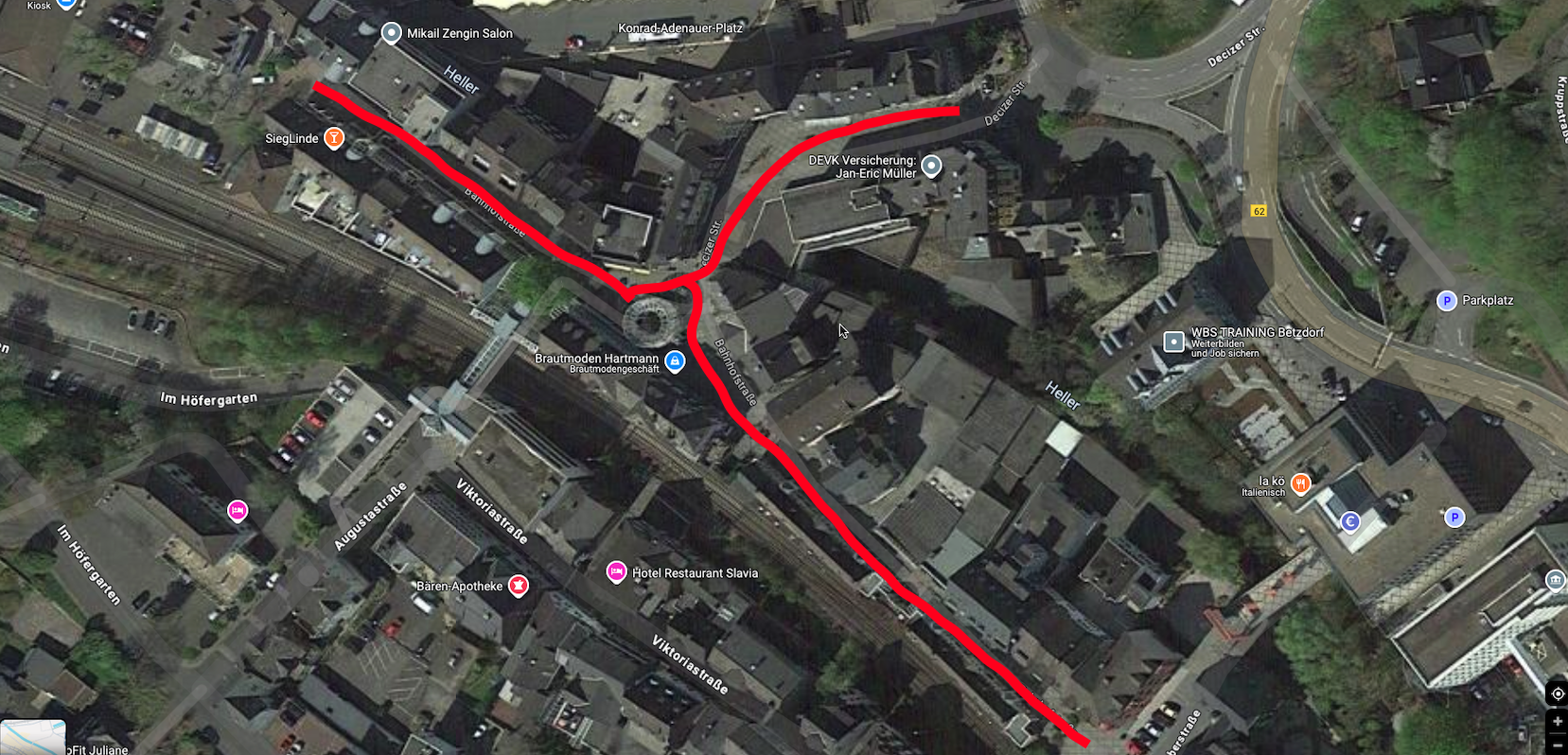Click the SiegLinde bar marker icon
Viewport: 1568px width, 755px height.
tap(334, 138)
